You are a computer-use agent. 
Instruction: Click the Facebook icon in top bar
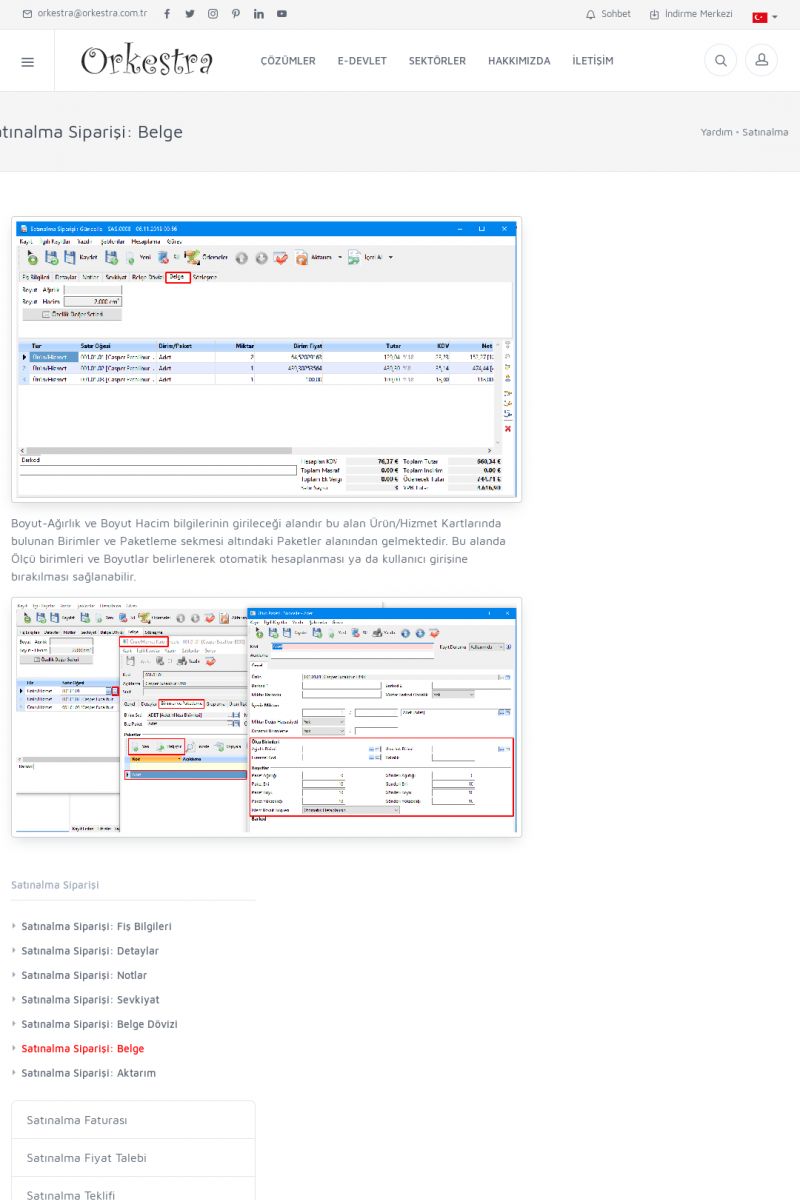(x=167, y=14)
